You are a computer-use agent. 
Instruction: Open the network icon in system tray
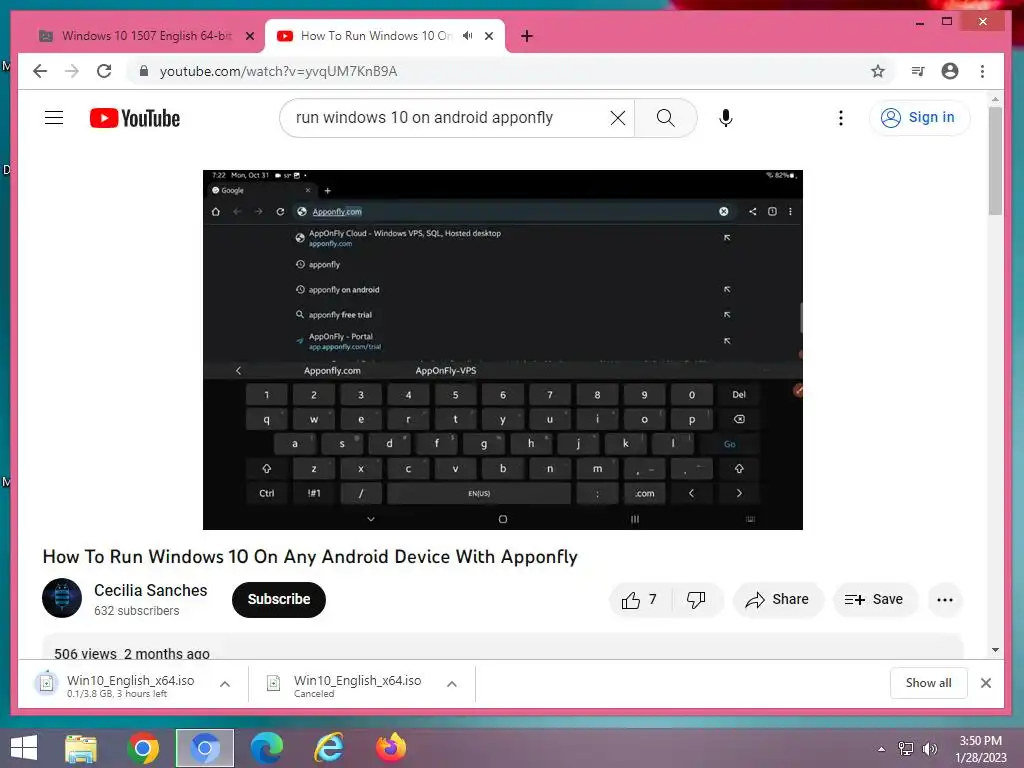[x=906, y=749]
